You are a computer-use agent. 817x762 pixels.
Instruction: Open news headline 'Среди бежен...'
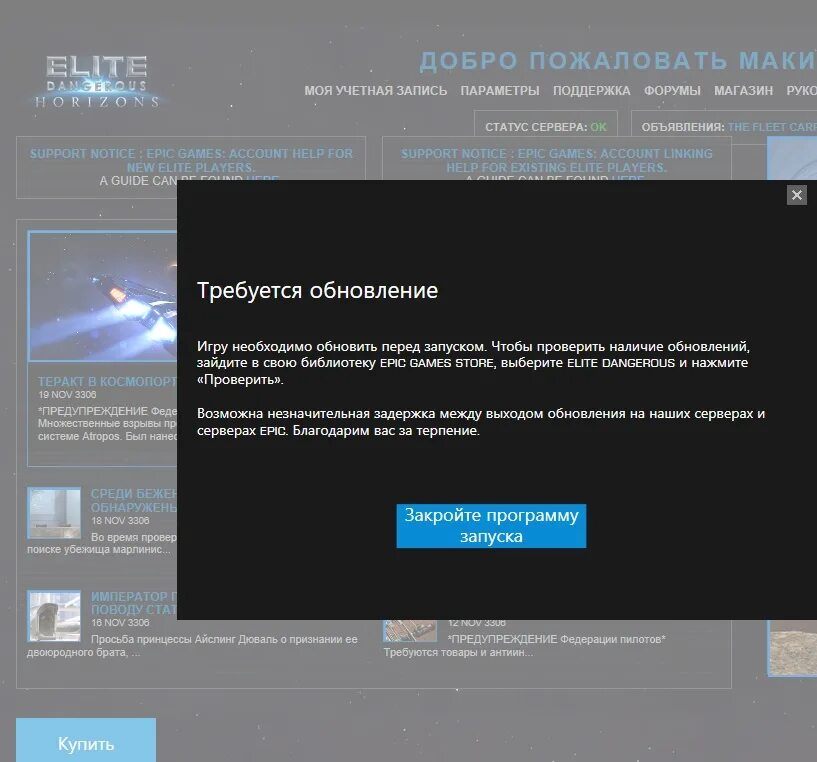(x=134, y=500)
